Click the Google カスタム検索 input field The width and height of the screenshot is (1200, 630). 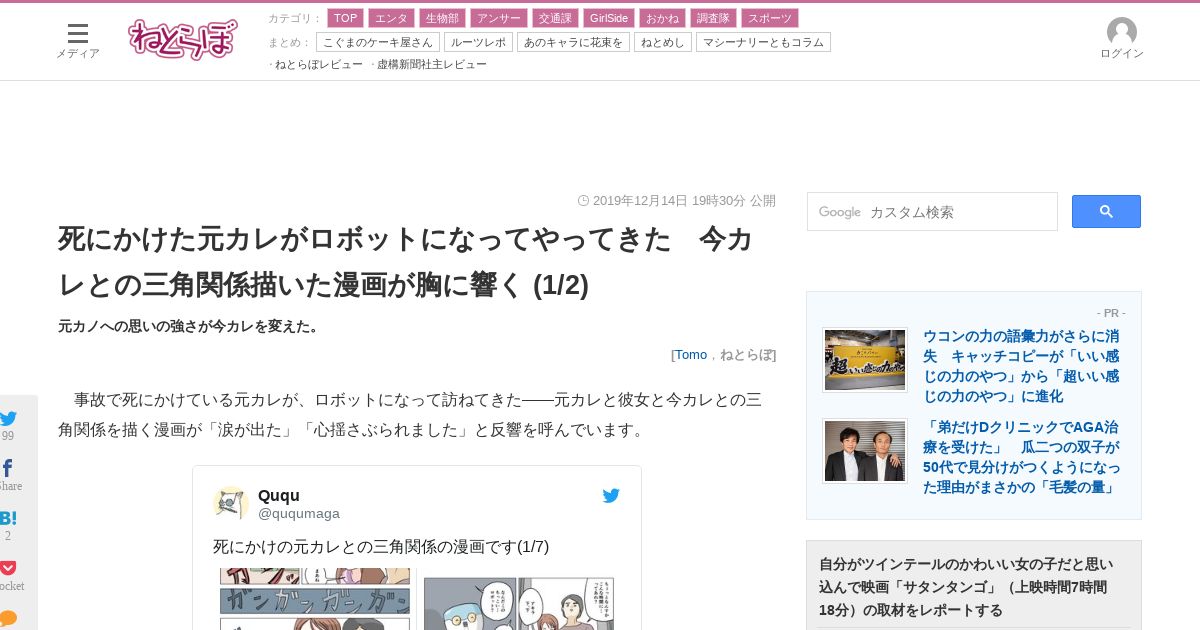[932, 212]
